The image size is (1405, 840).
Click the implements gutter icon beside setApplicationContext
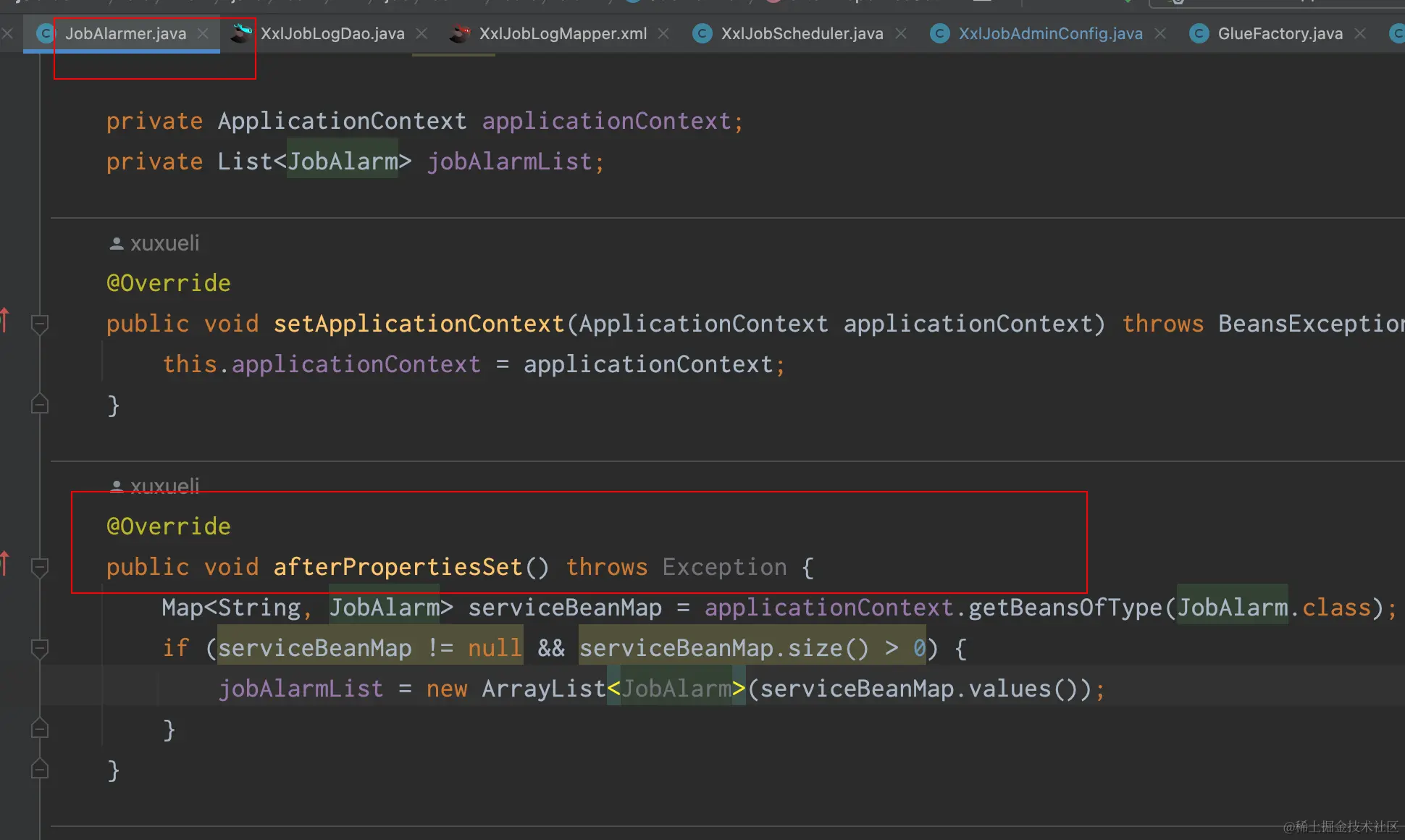pos(5,319)
